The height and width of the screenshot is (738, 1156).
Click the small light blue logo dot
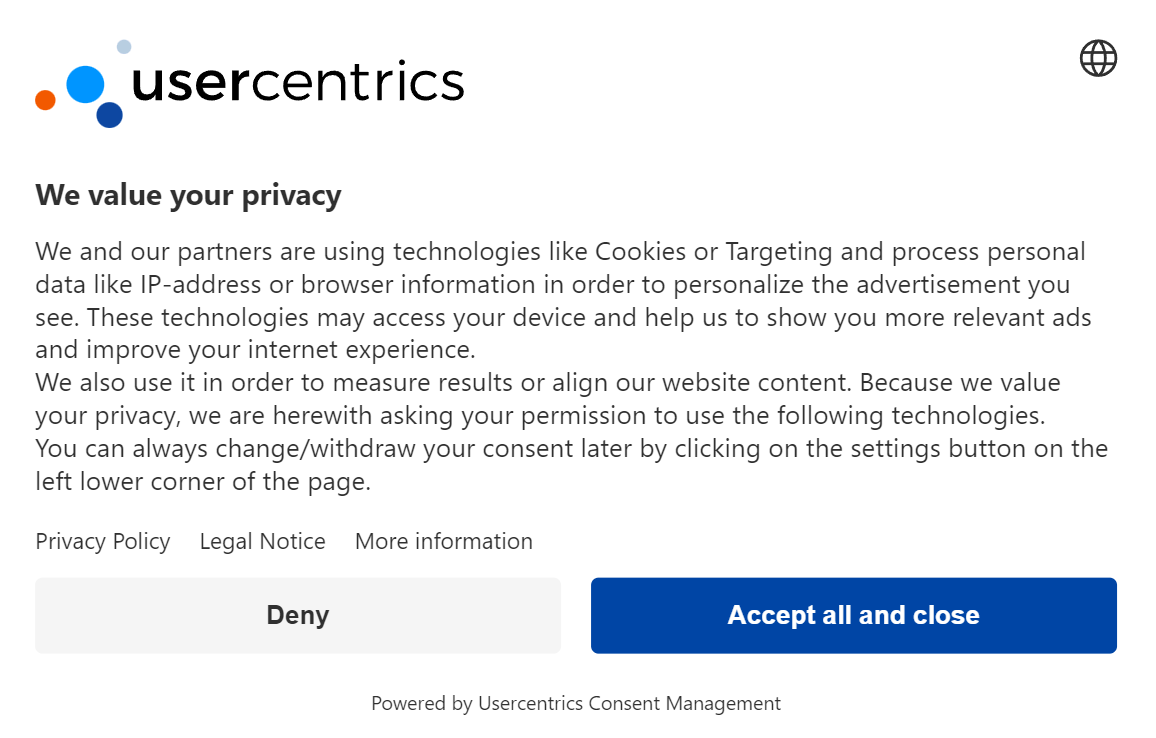pyautogui.click(x=125, y=45)
